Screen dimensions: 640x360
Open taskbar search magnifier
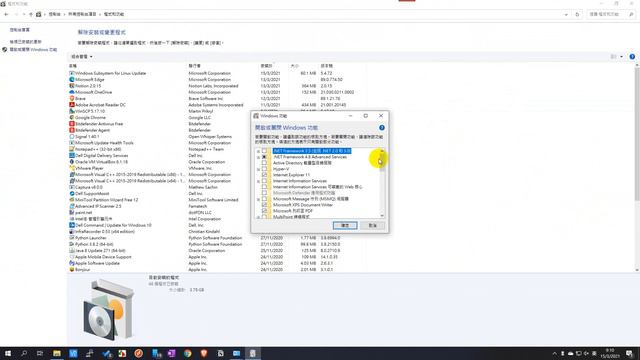[x=24, y=353]
